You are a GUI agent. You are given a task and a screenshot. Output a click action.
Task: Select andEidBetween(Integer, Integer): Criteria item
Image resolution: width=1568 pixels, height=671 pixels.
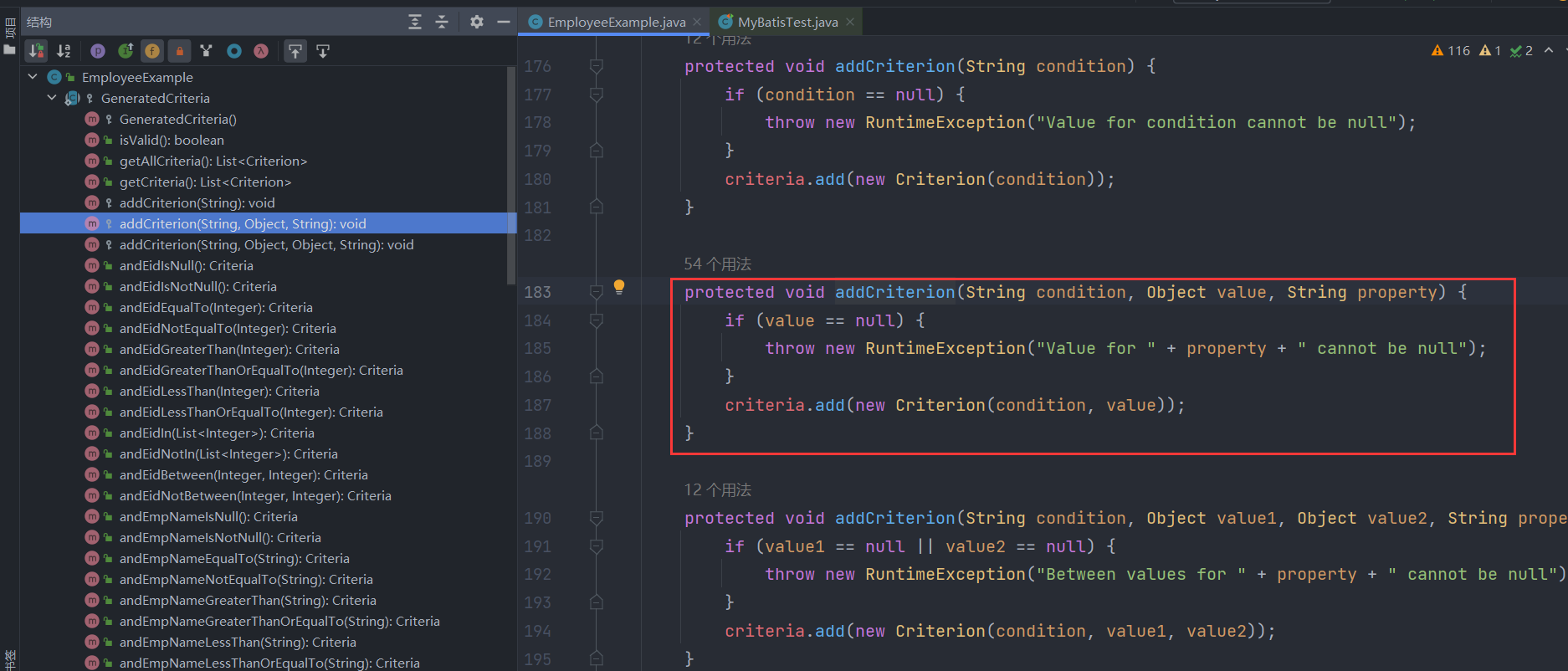coord(243,474)
